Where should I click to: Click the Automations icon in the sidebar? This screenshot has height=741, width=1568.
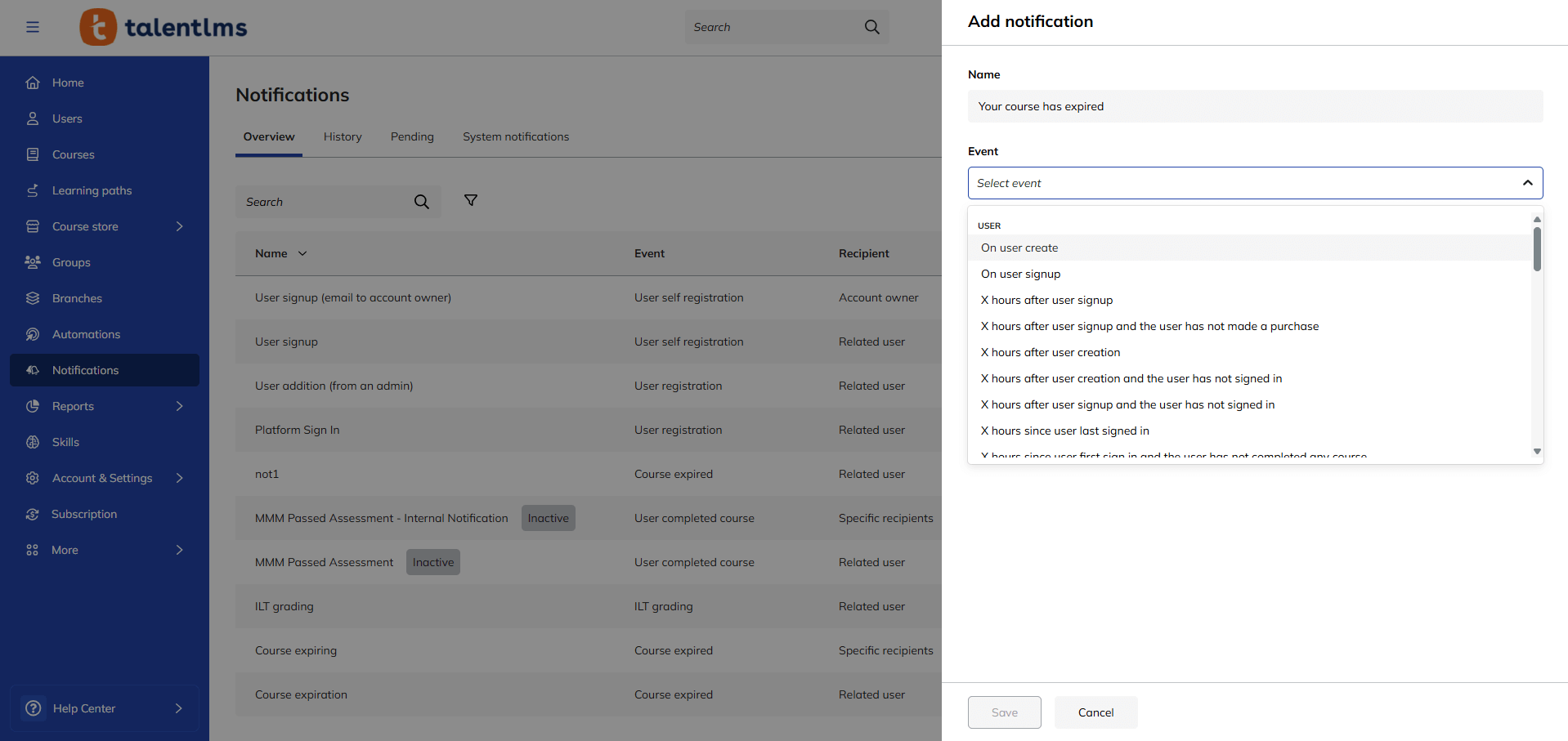(x=33, y=333)
